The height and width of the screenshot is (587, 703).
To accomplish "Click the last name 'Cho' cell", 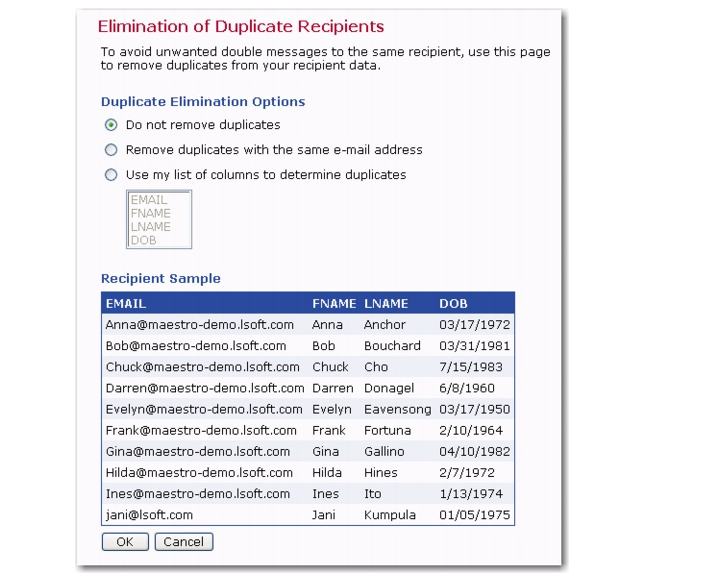I will pyautogui.click(x=376, y=367).
